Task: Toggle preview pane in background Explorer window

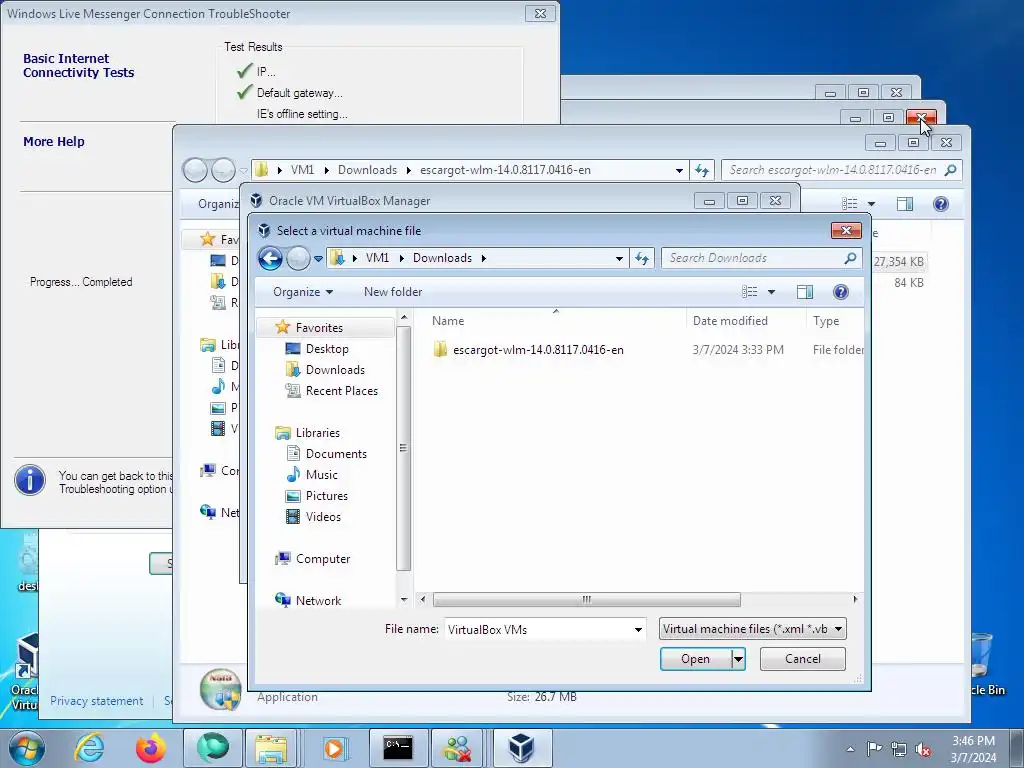Action: pos(904,204)
